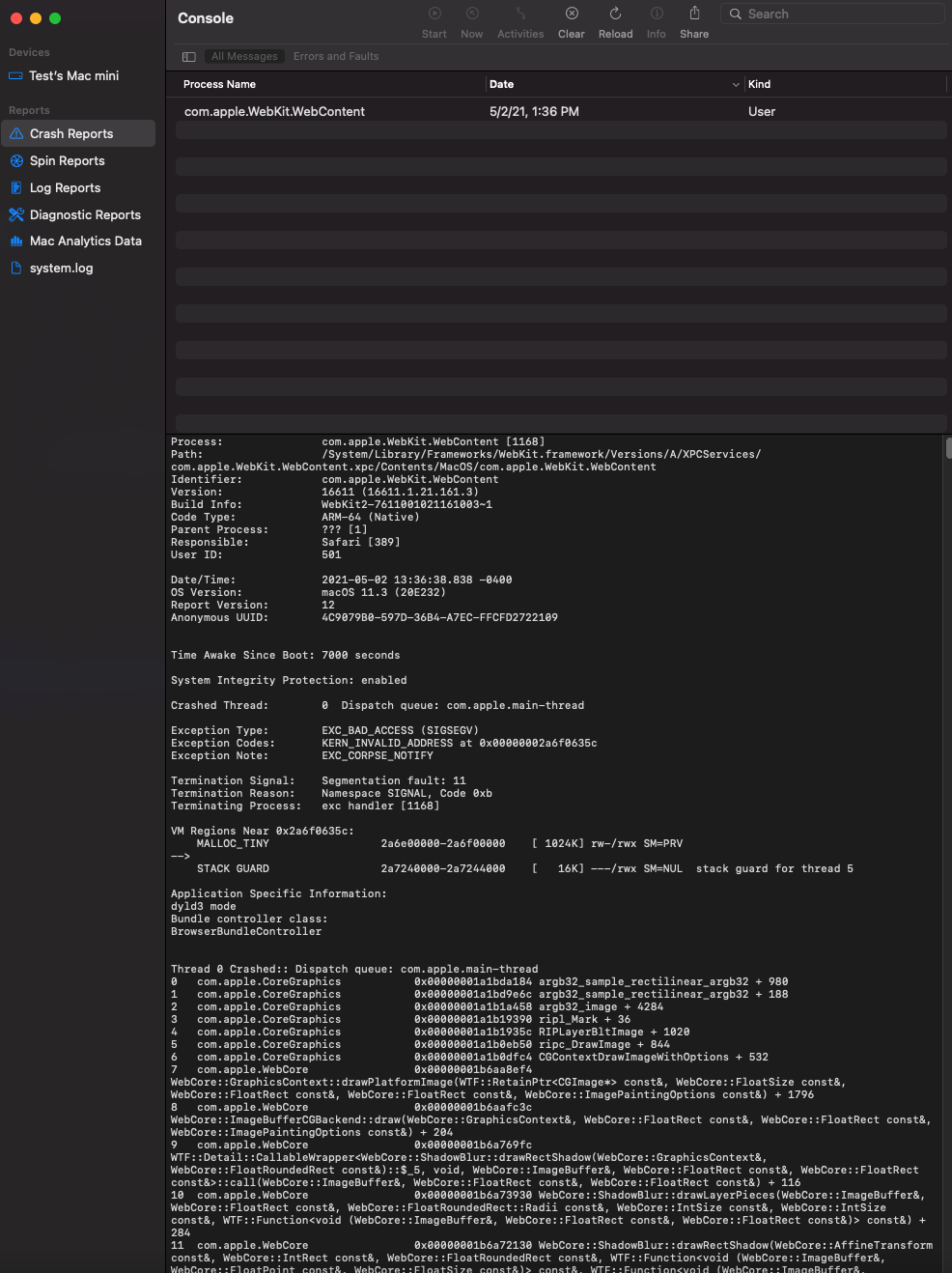Click the Diagnostic Reports tools icon
Image resolution: width=952 pixels, height=1273 pixels.
(x=16, y=214)
